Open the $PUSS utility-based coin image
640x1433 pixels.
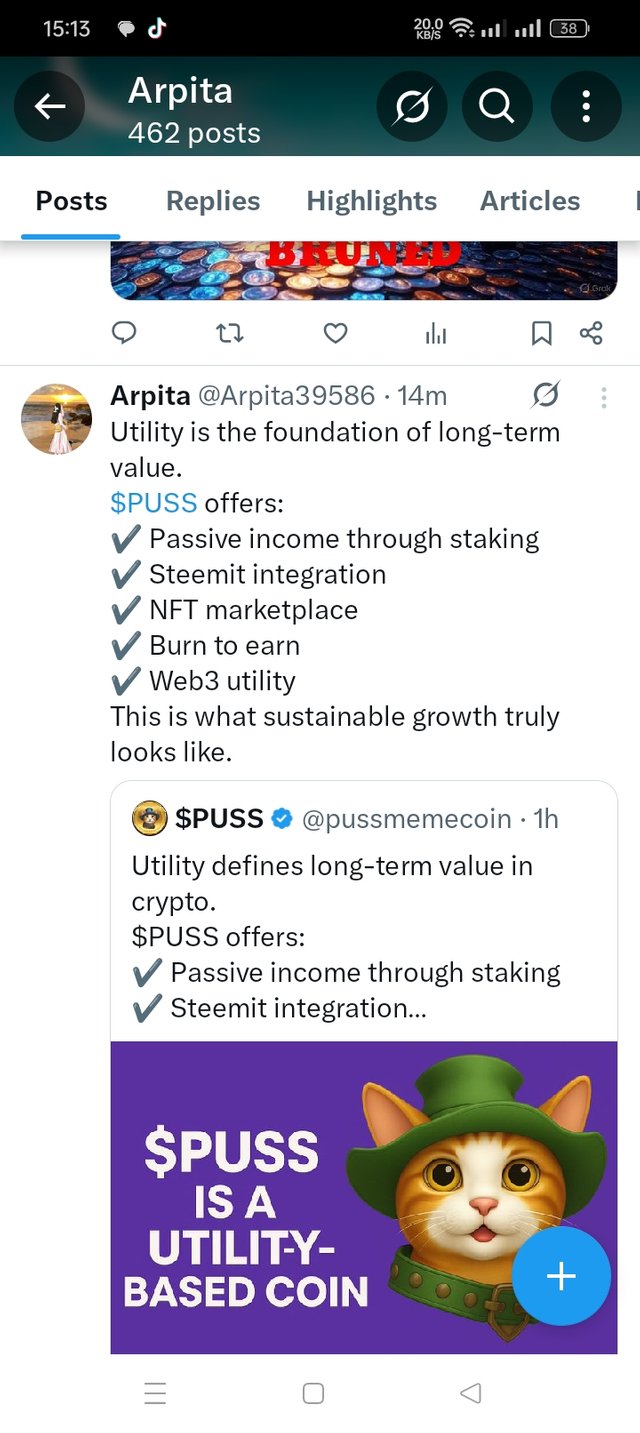pyautogui.click(x=364, y=1197)
